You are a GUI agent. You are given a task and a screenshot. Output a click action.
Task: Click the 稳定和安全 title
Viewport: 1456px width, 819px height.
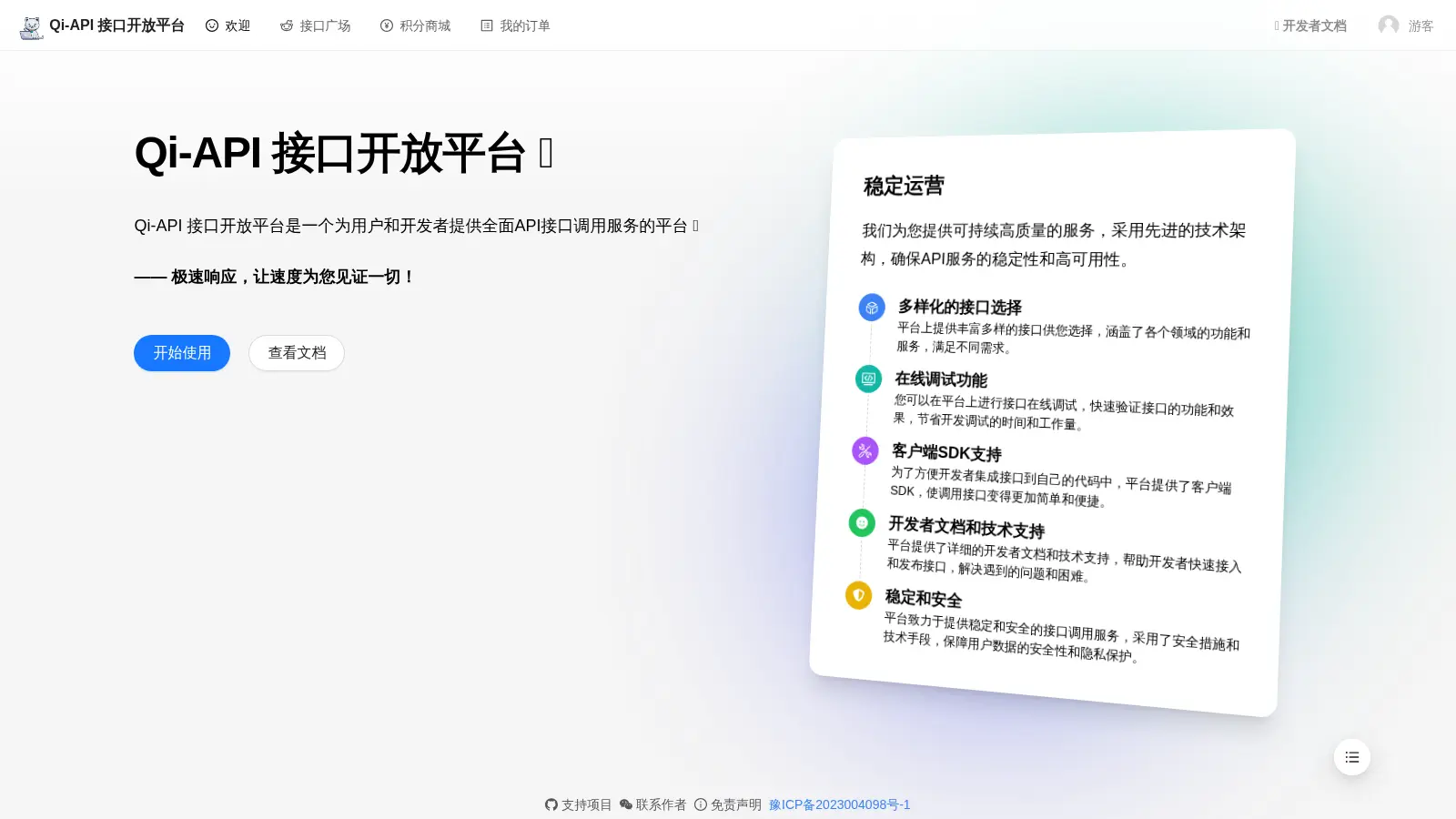point(924,598)
